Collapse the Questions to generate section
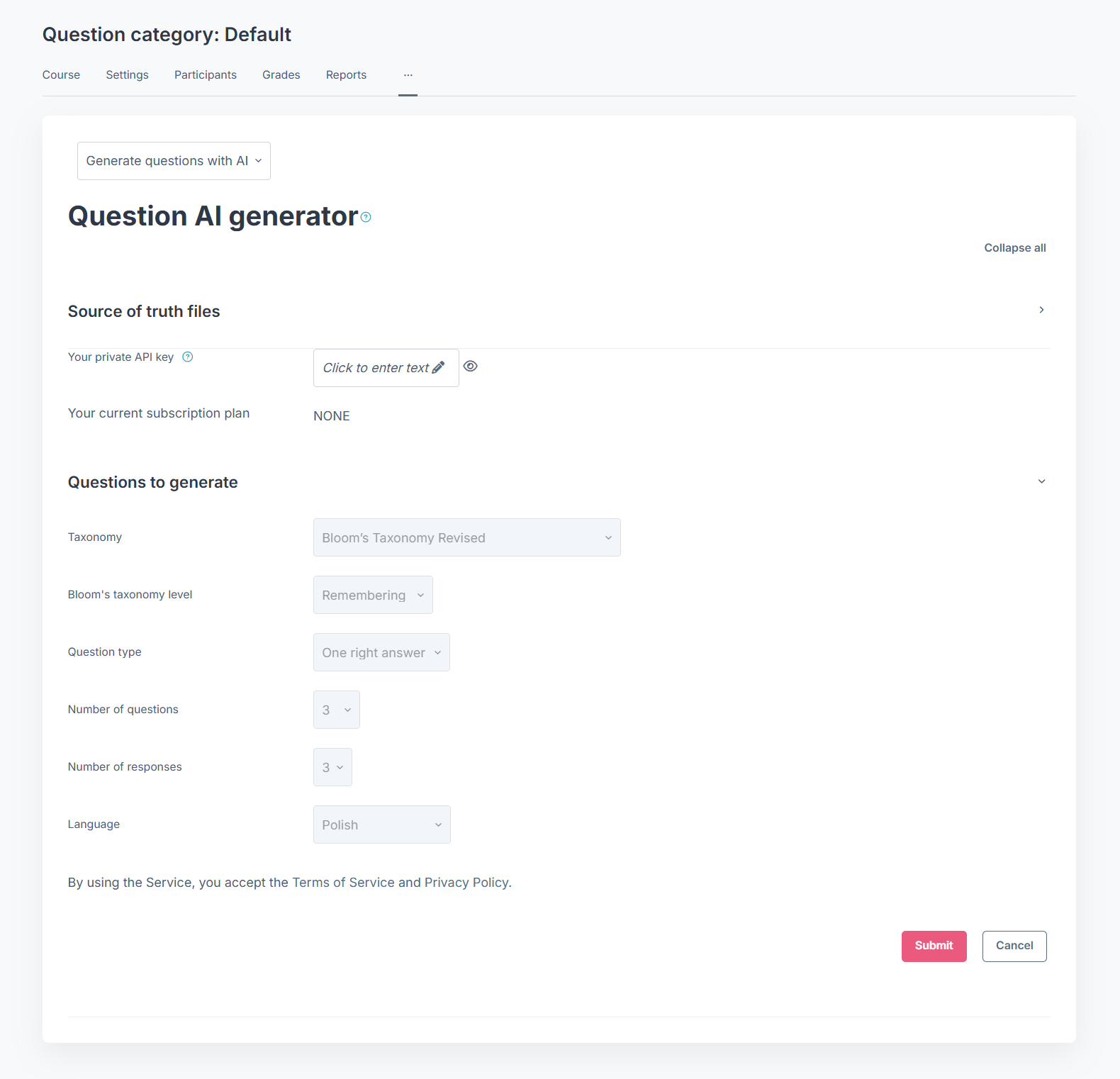 click(1041, 481)
